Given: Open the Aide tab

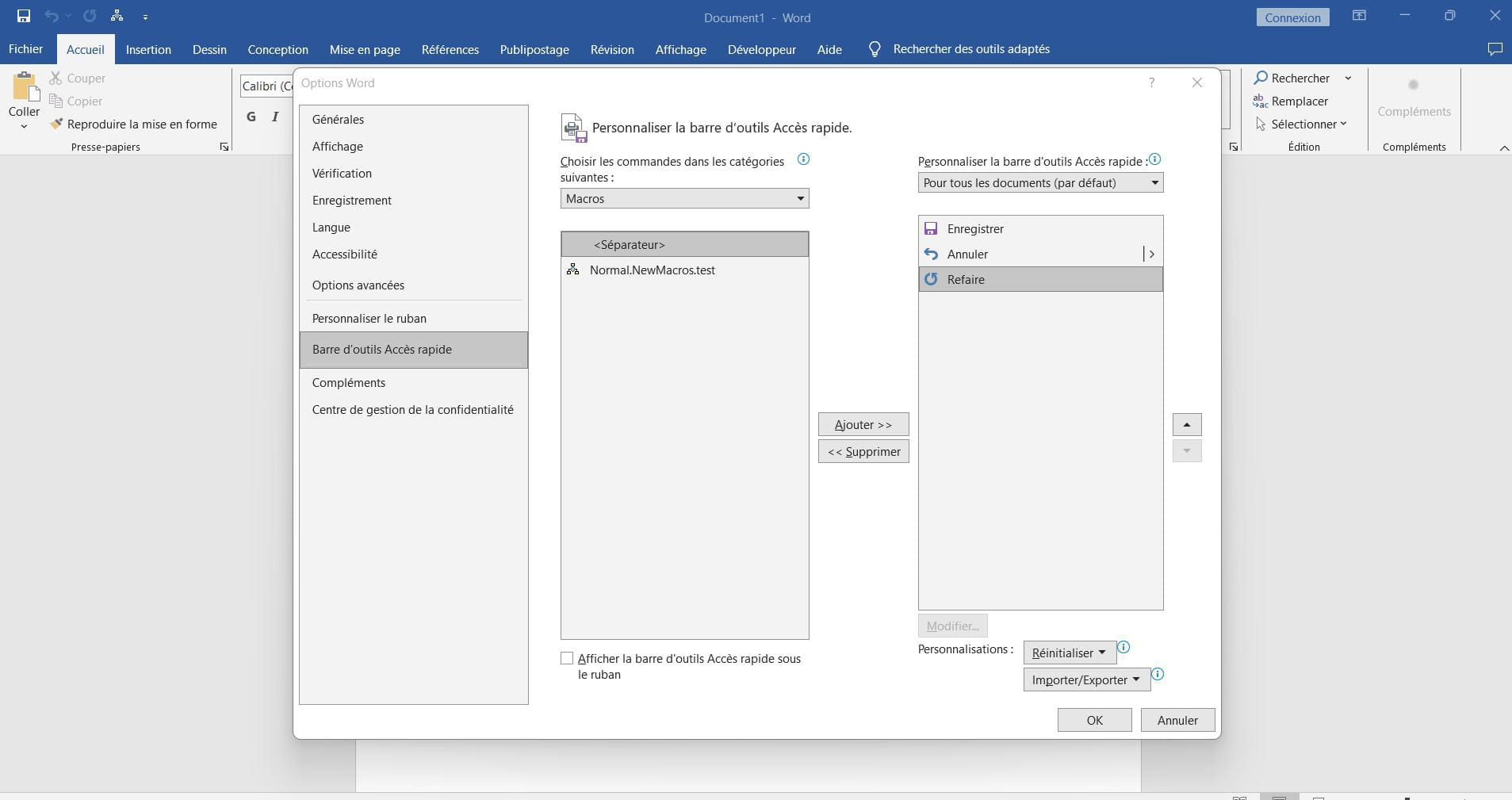Looking at the screenshot, I should pyautogui.click(x=829, y=49).
